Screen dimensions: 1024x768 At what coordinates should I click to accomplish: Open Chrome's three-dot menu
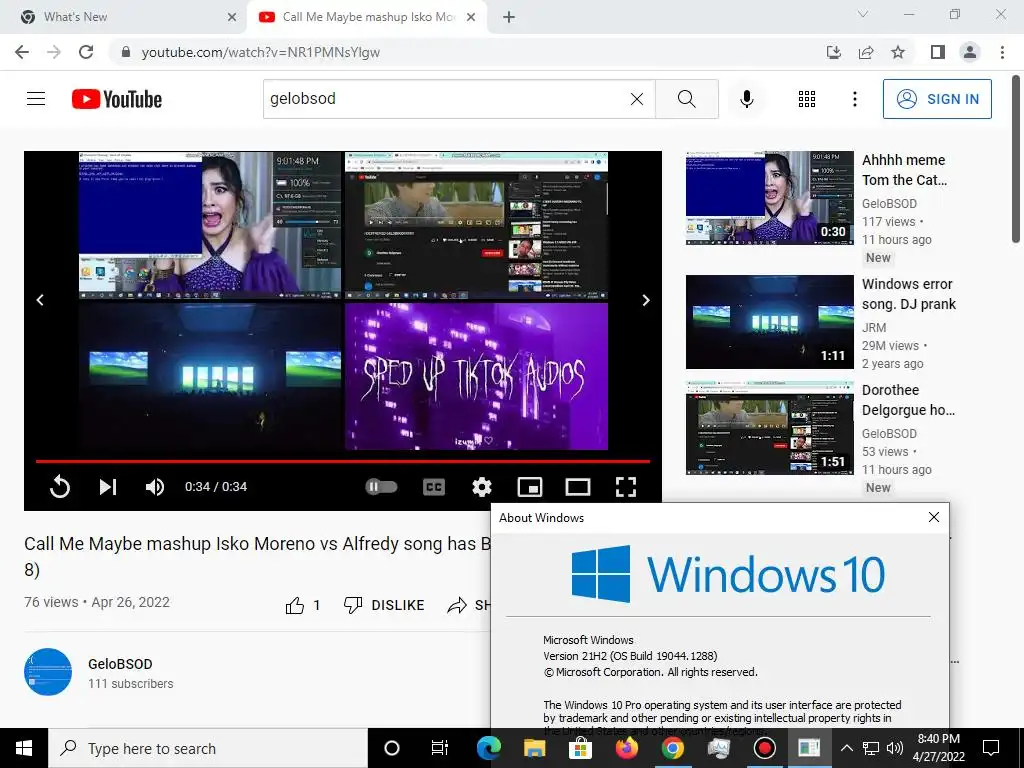point(1002,52)
